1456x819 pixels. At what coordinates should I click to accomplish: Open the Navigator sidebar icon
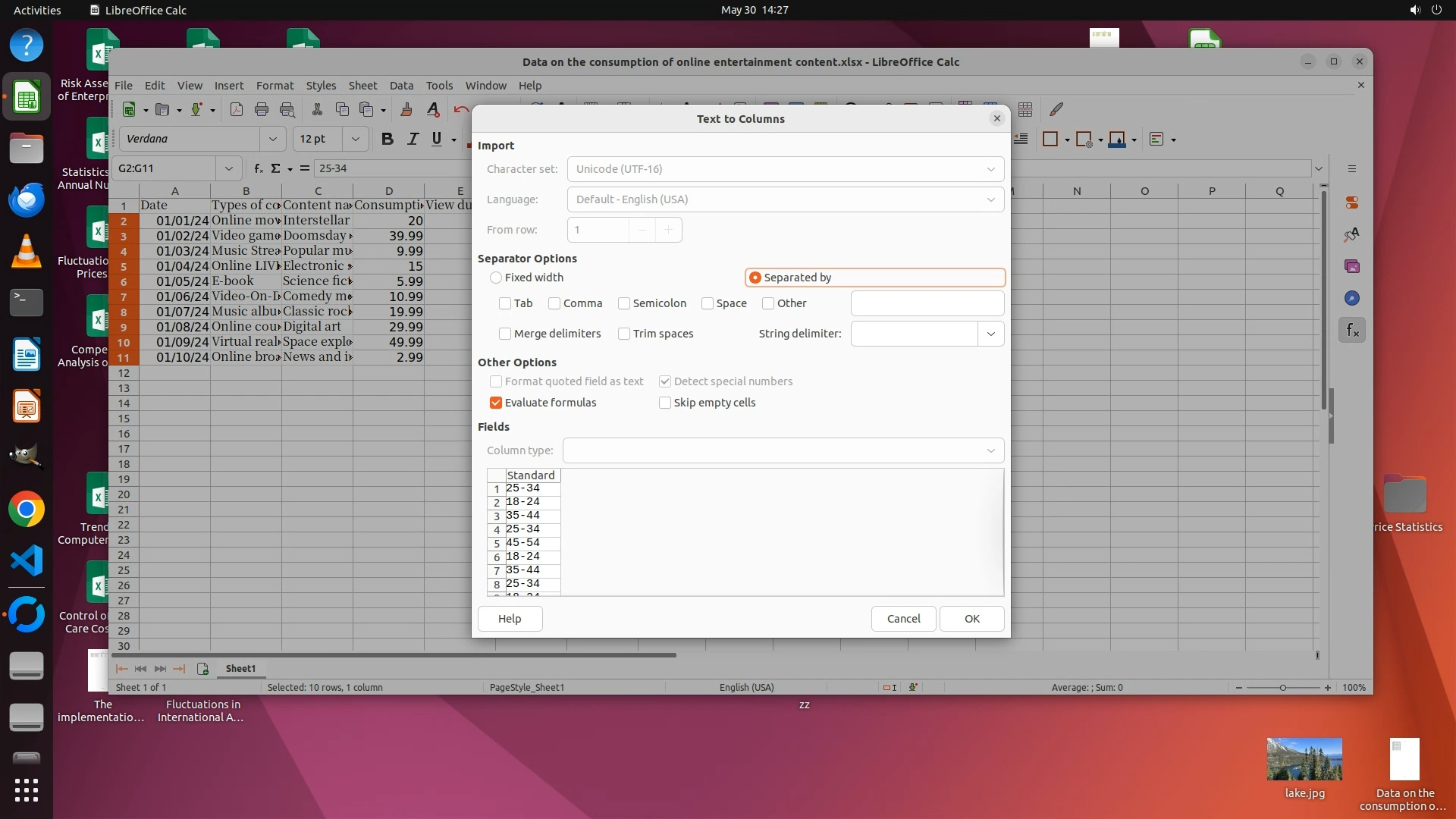coord(1352,298)
